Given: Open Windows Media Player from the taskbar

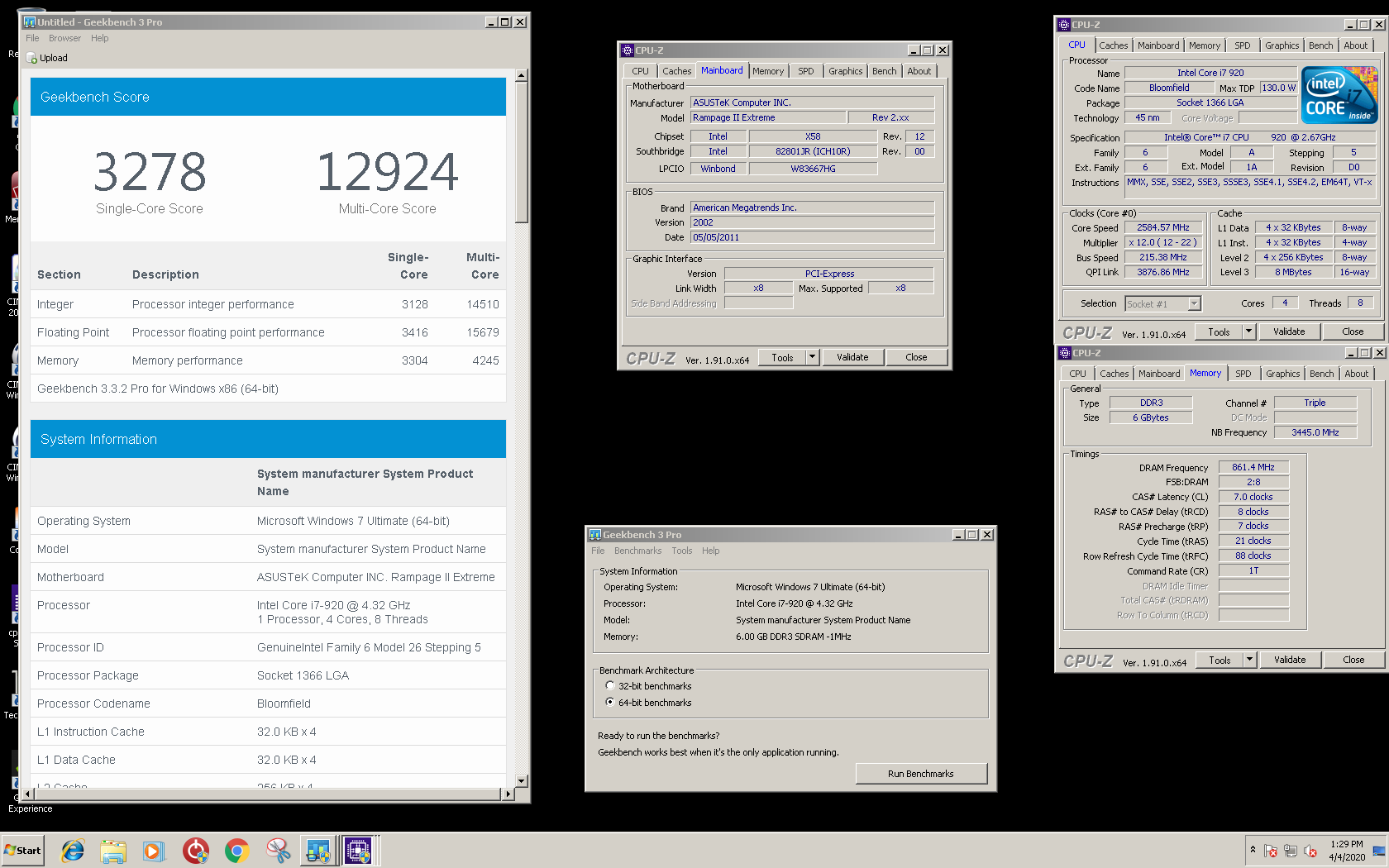Looking at the screenshot, I should tap(154, 851).
